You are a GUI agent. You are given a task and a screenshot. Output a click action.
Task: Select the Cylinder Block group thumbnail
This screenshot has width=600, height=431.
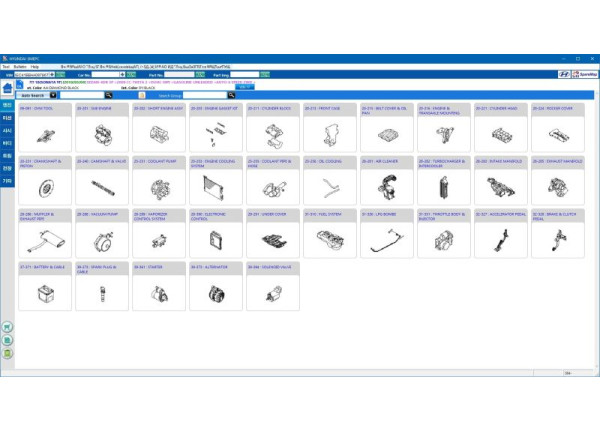[x=271, y=133]
